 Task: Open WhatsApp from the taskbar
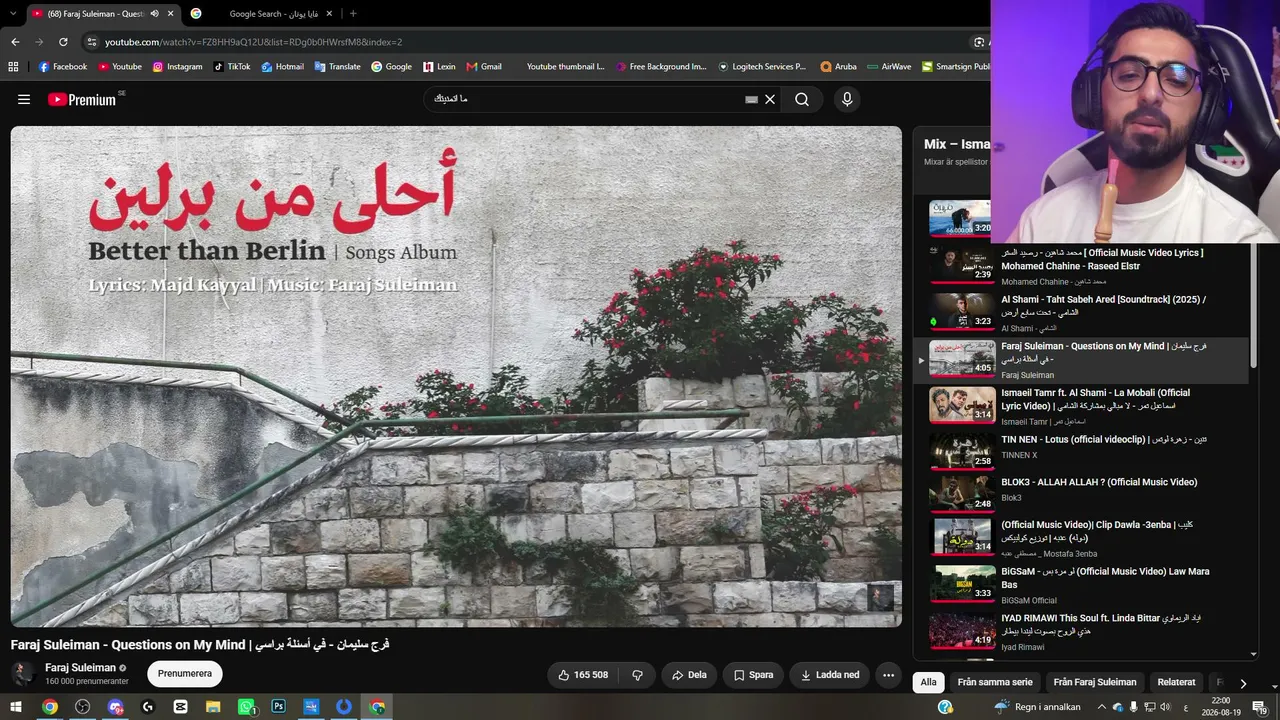[246, 707]
